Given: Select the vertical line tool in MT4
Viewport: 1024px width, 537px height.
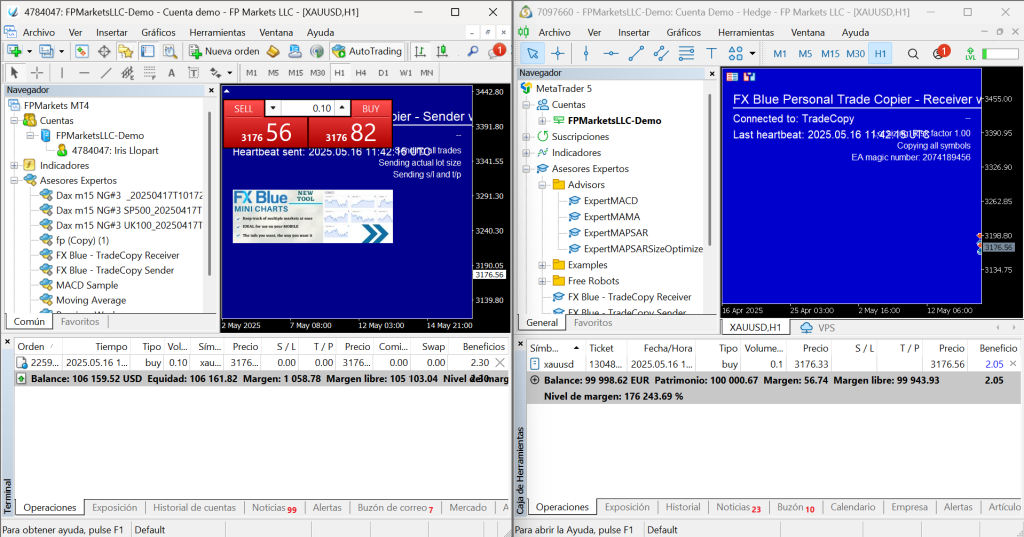Looking at the screenshot, I should [x=62, y=73].
